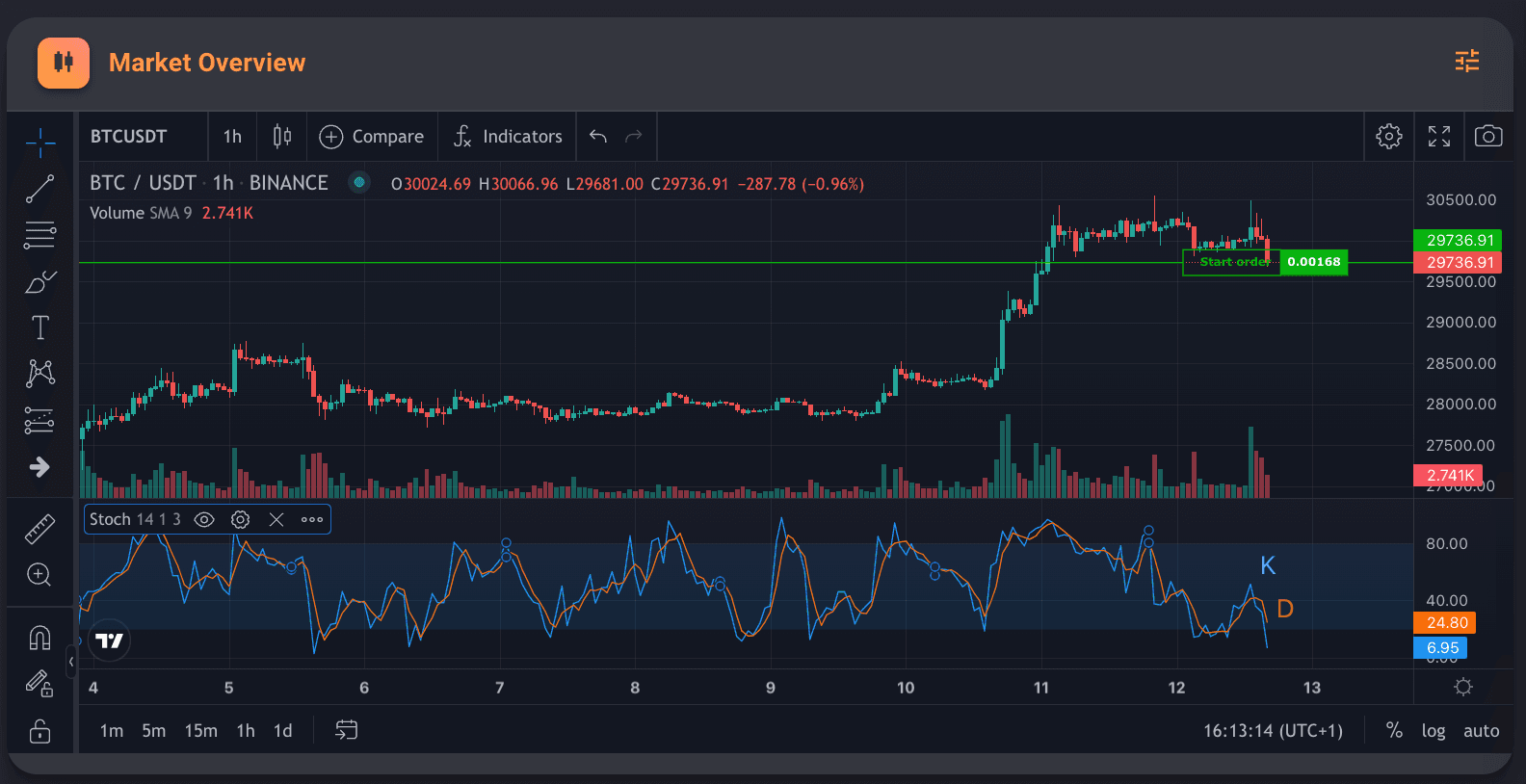Image resolution: width=1526 pixels, height=784 pixels.
Task: Open the chart settings gear
Action: 1388,137
